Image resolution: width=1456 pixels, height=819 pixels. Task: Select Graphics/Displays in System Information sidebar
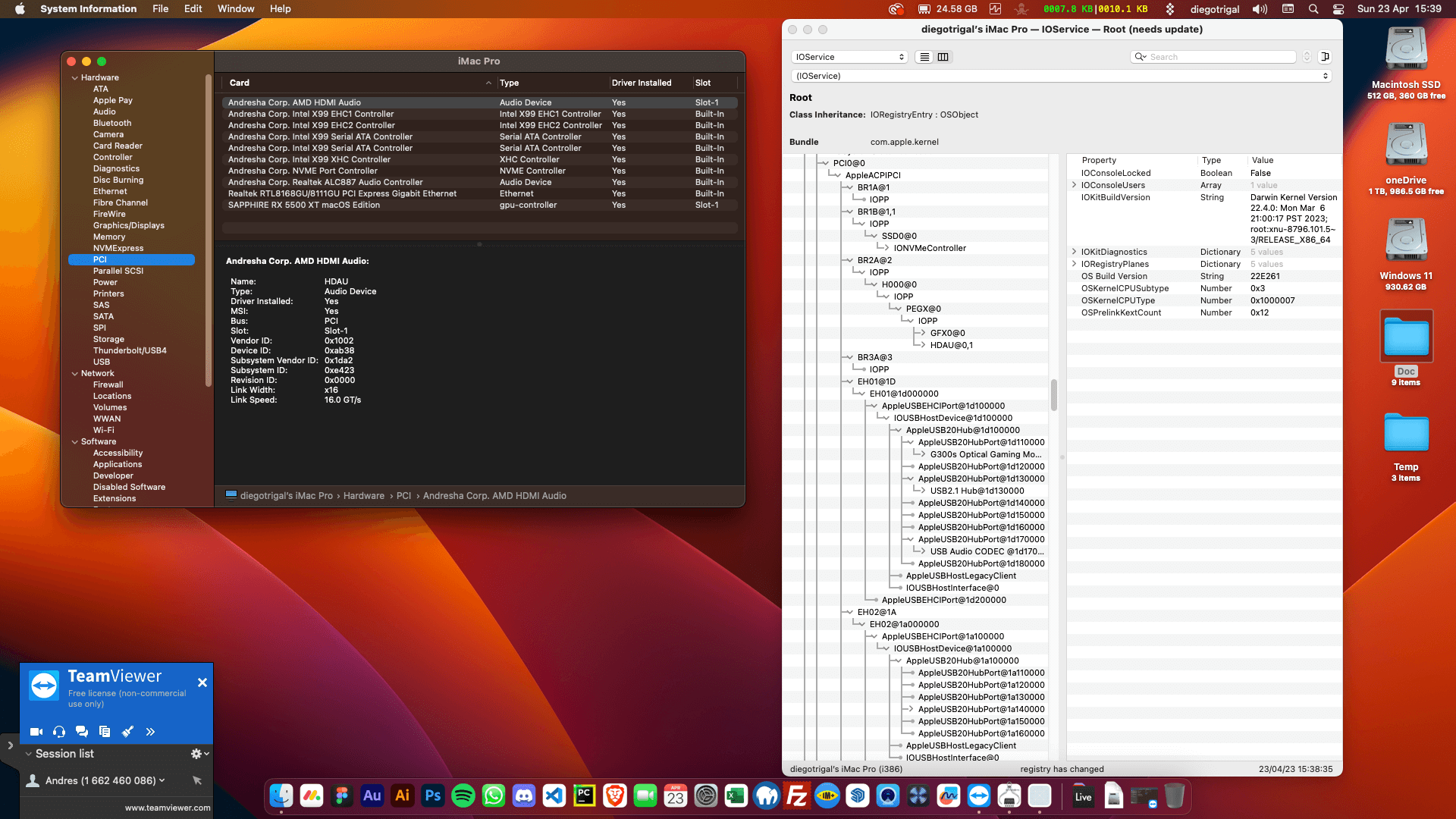pos(128,225)
